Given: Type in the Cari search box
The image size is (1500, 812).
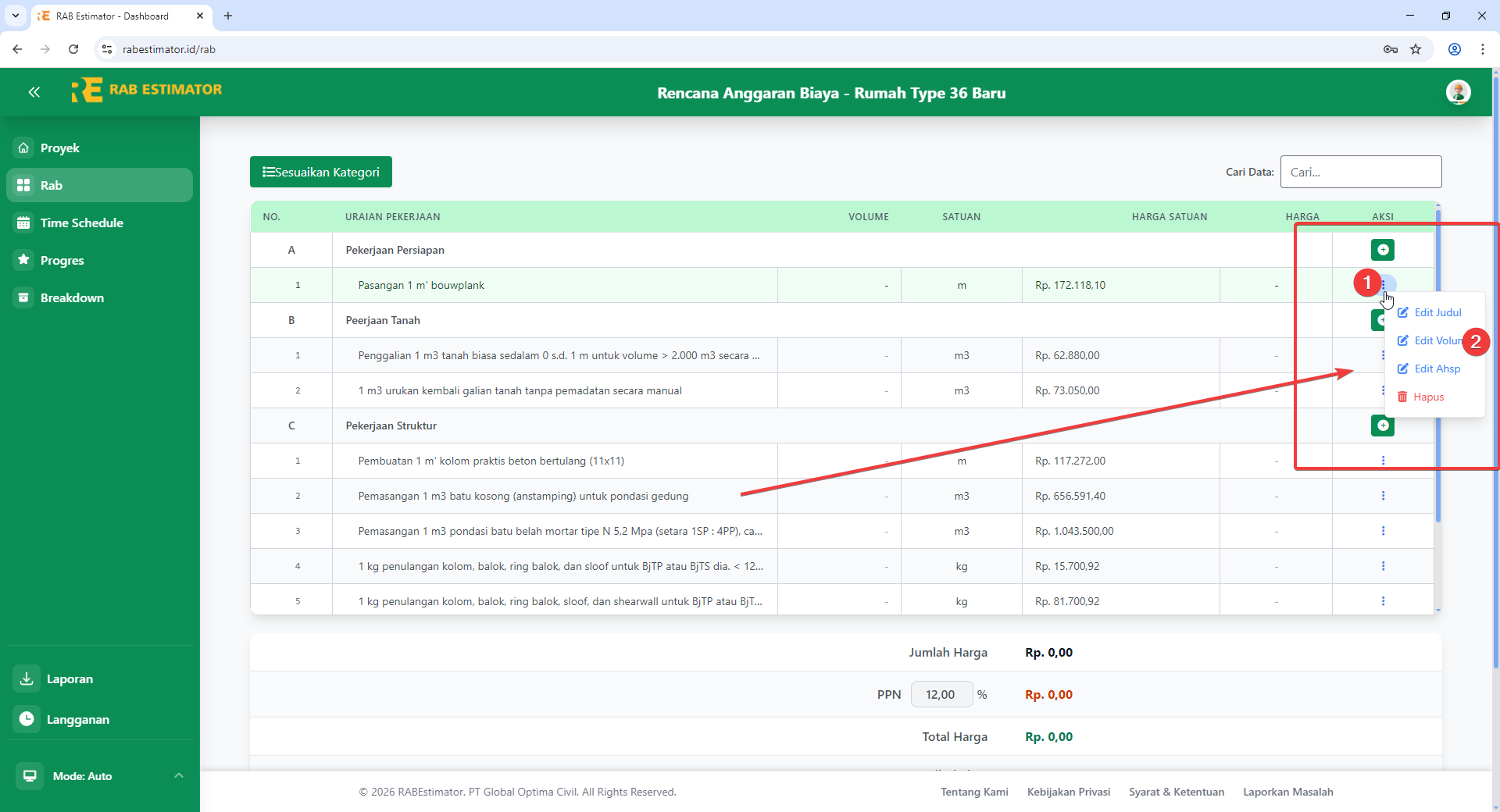Looking at the screenshot, I should 1361,172.
